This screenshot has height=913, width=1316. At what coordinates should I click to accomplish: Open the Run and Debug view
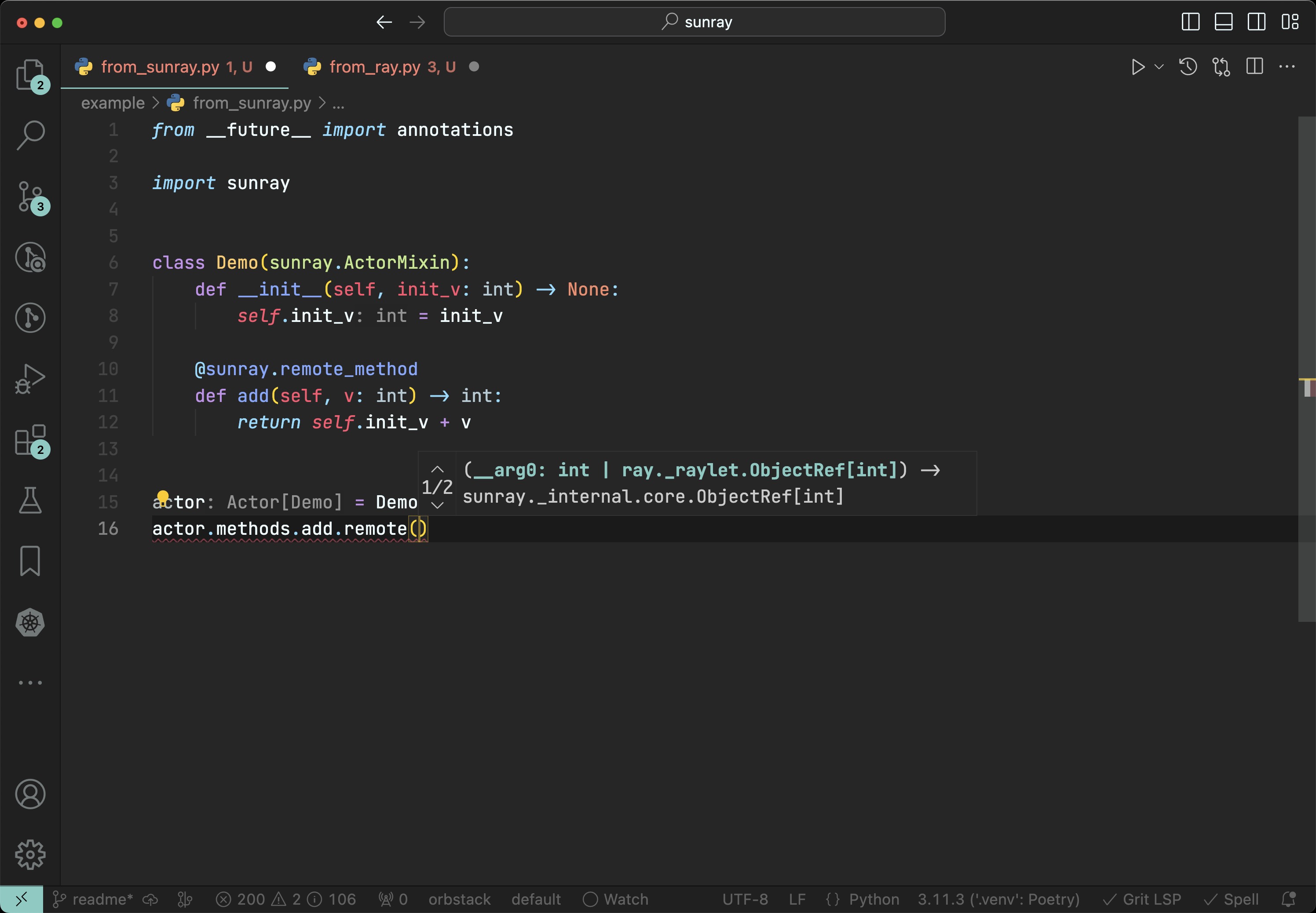tap(30, 378)
